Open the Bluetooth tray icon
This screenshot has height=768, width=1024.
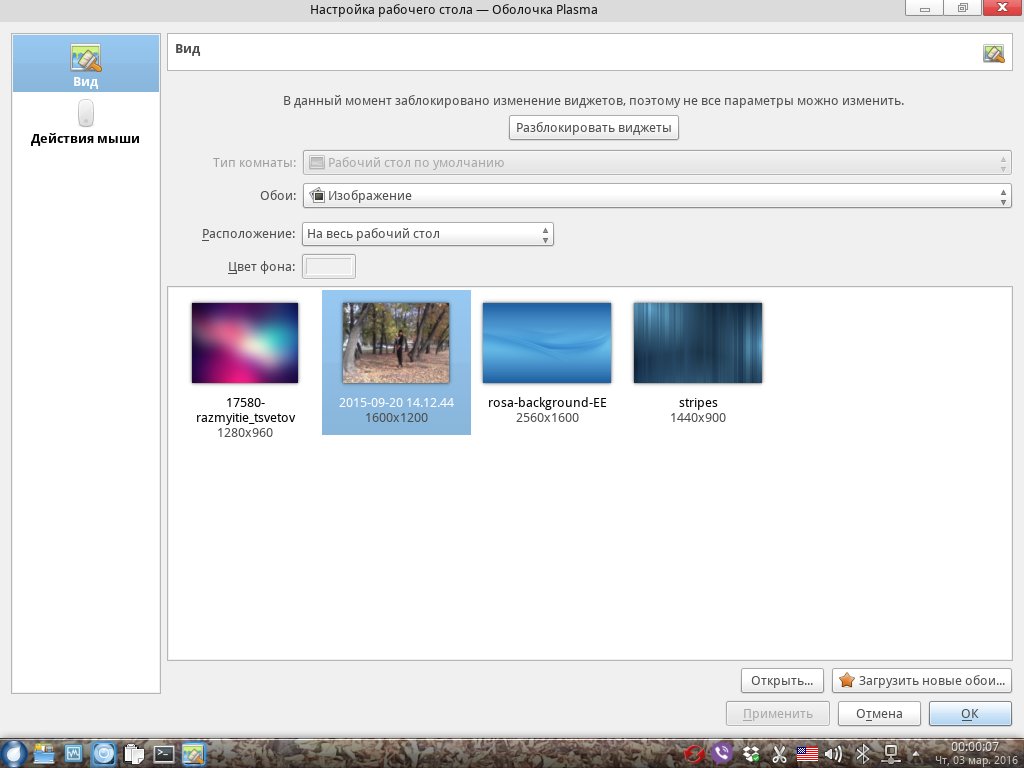point(861,753)
